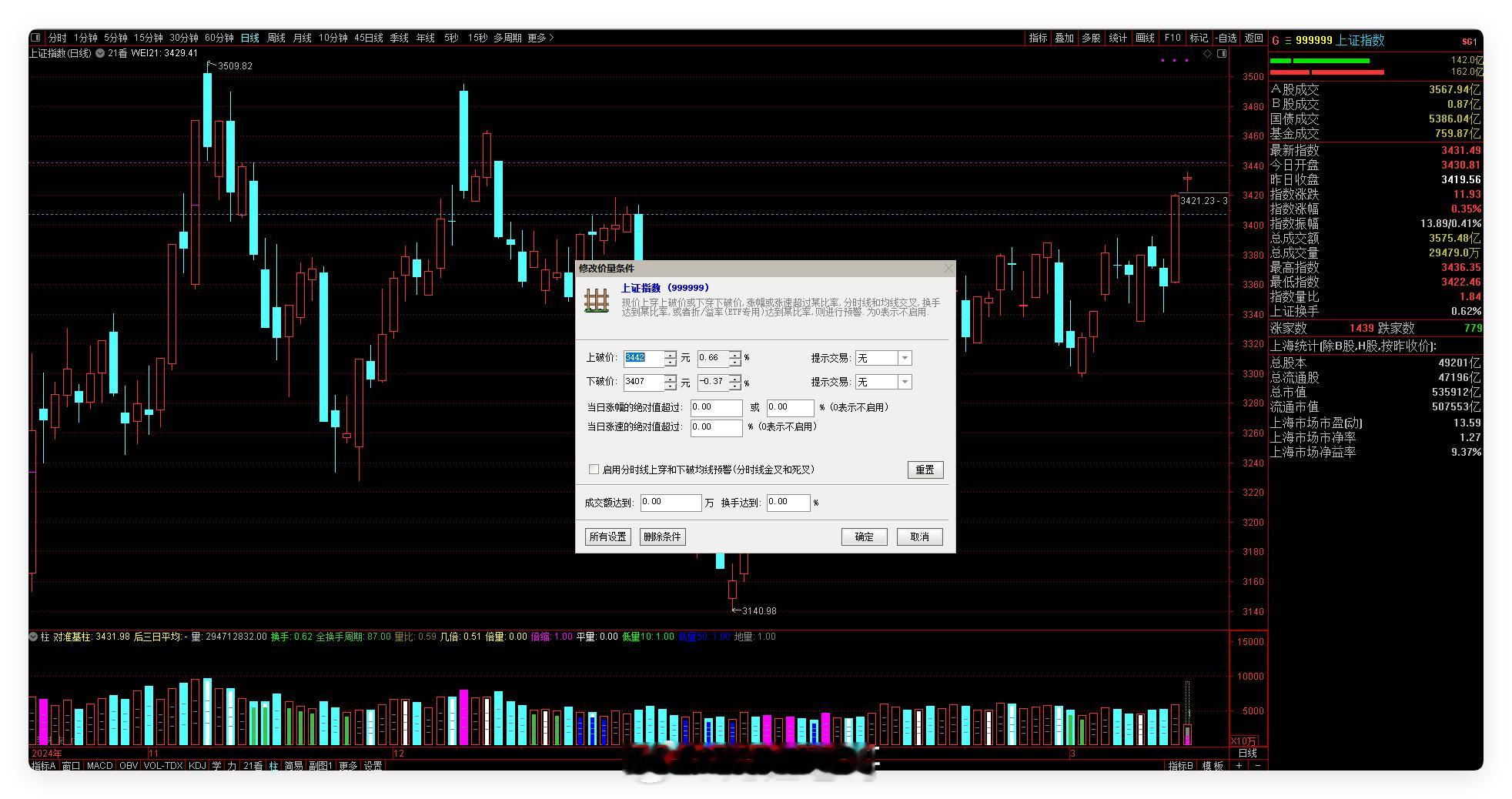
Task: Click the G icon before 999999
Action: coord(1276,40)
